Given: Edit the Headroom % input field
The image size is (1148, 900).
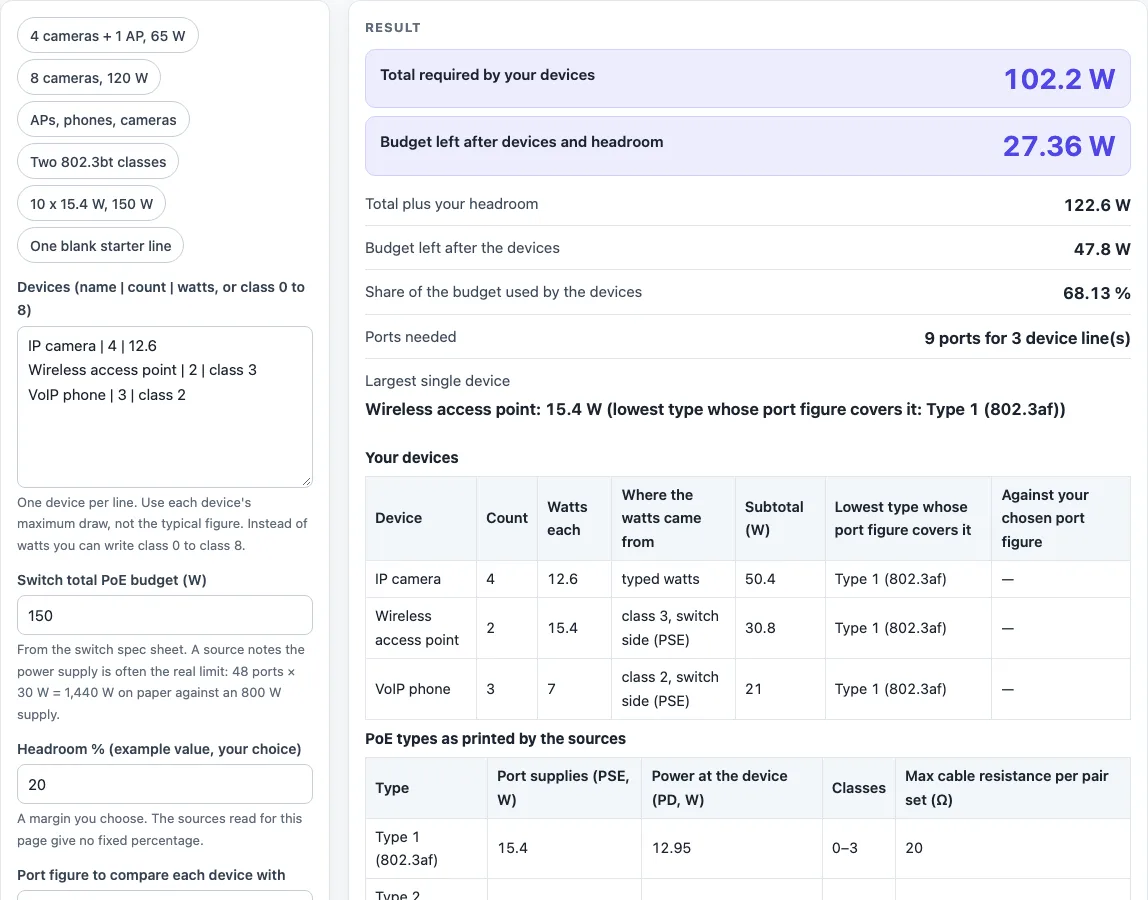Looking at the screenshot, I should tap(165, 784).
